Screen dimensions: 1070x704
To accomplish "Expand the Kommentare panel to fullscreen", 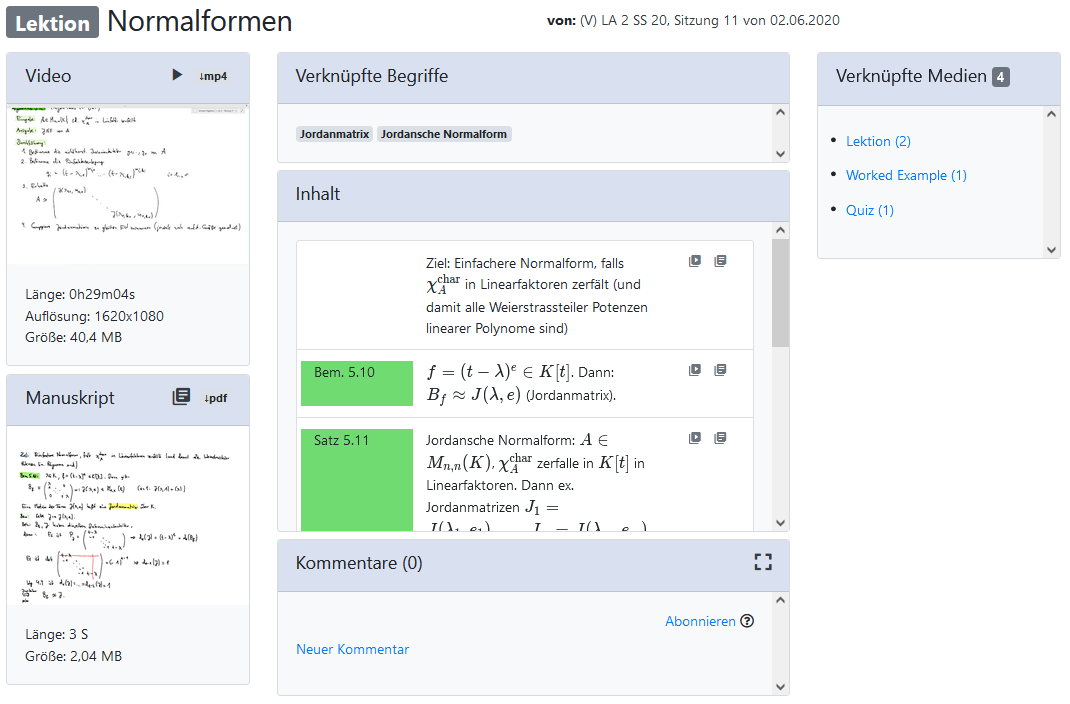I will tap(763, 563).
